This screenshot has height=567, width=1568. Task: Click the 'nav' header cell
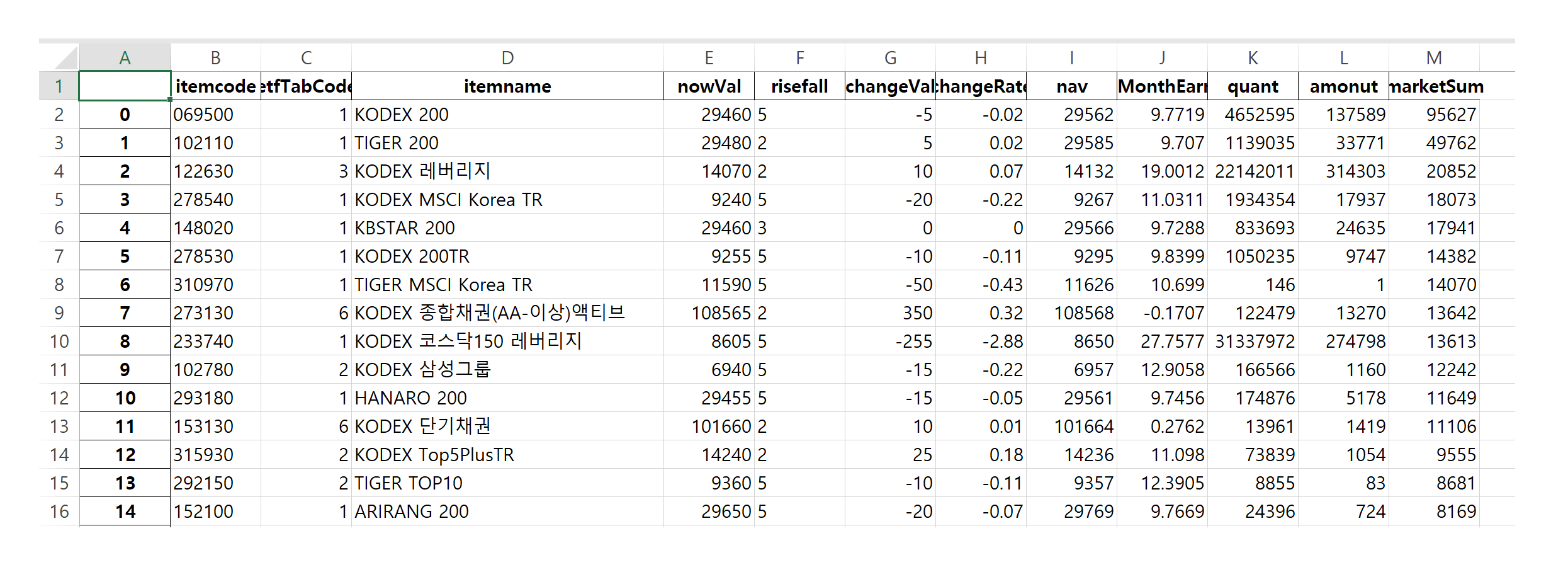point(1071,86)
